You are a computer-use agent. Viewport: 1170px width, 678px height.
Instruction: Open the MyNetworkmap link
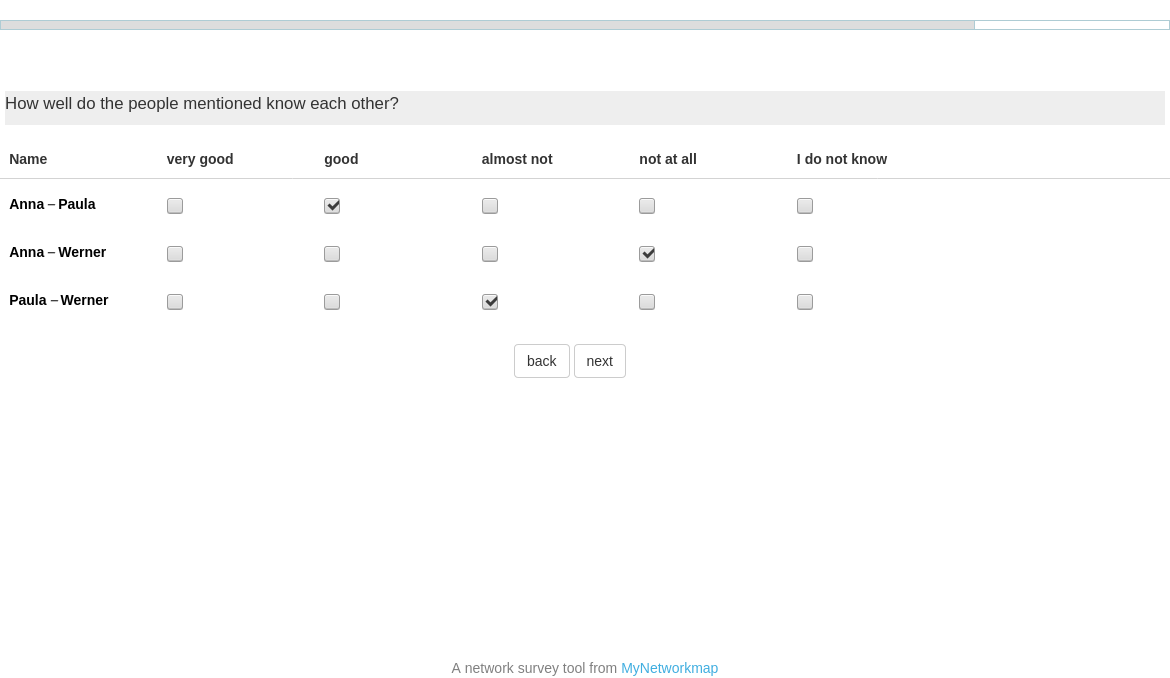(669, 668)
